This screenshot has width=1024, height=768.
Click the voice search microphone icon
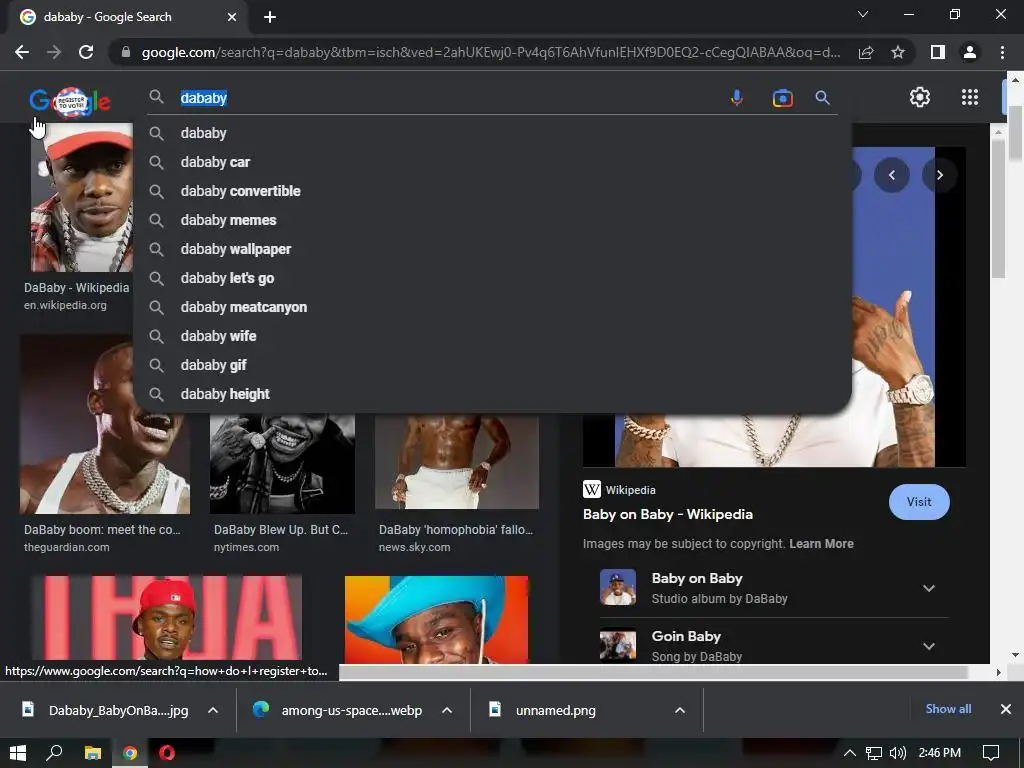click(736, 98)
